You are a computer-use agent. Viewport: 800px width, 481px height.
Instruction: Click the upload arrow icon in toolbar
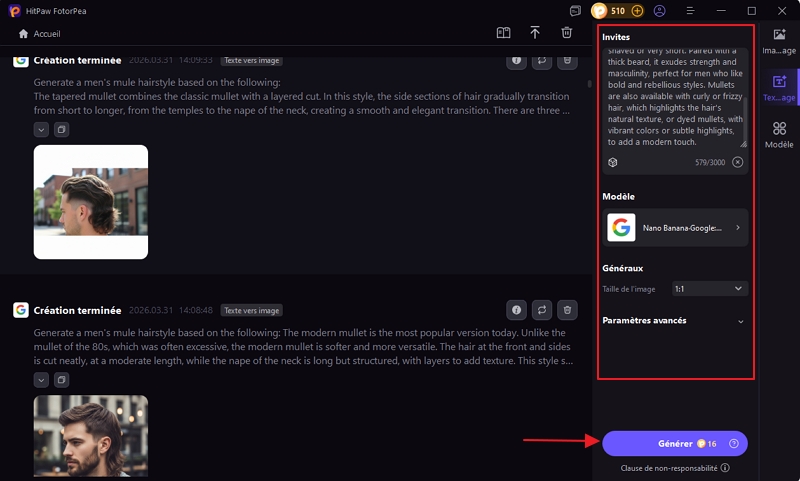click(535, 33)
